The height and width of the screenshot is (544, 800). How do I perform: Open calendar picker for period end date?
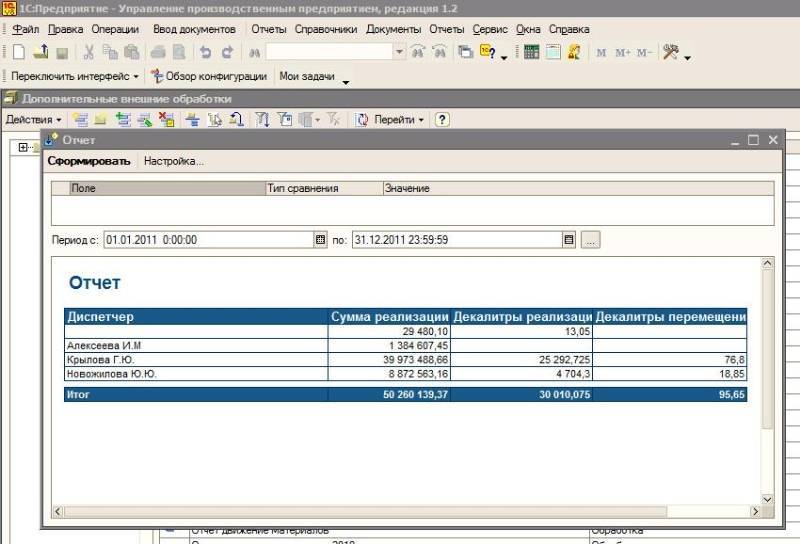[569, 240]
